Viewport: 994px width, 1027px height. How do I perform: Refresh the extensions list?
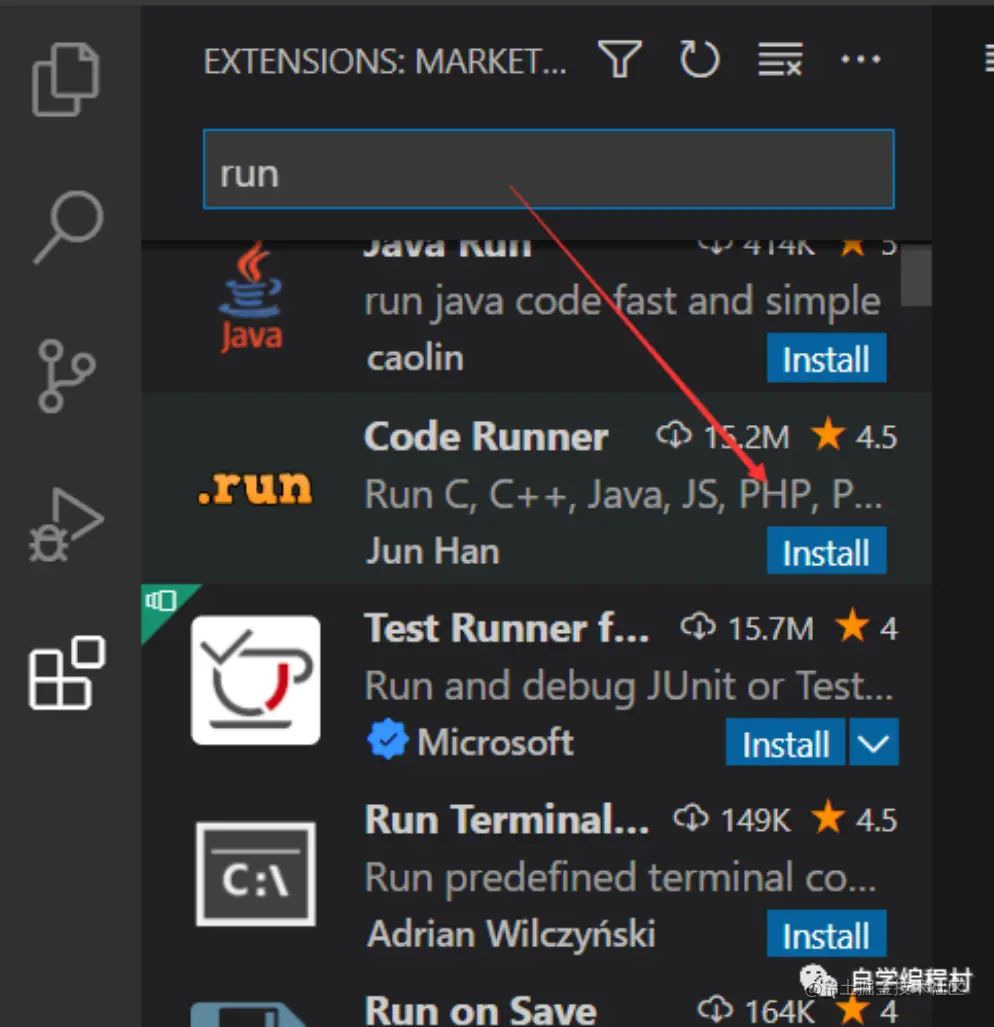[699, 59]
